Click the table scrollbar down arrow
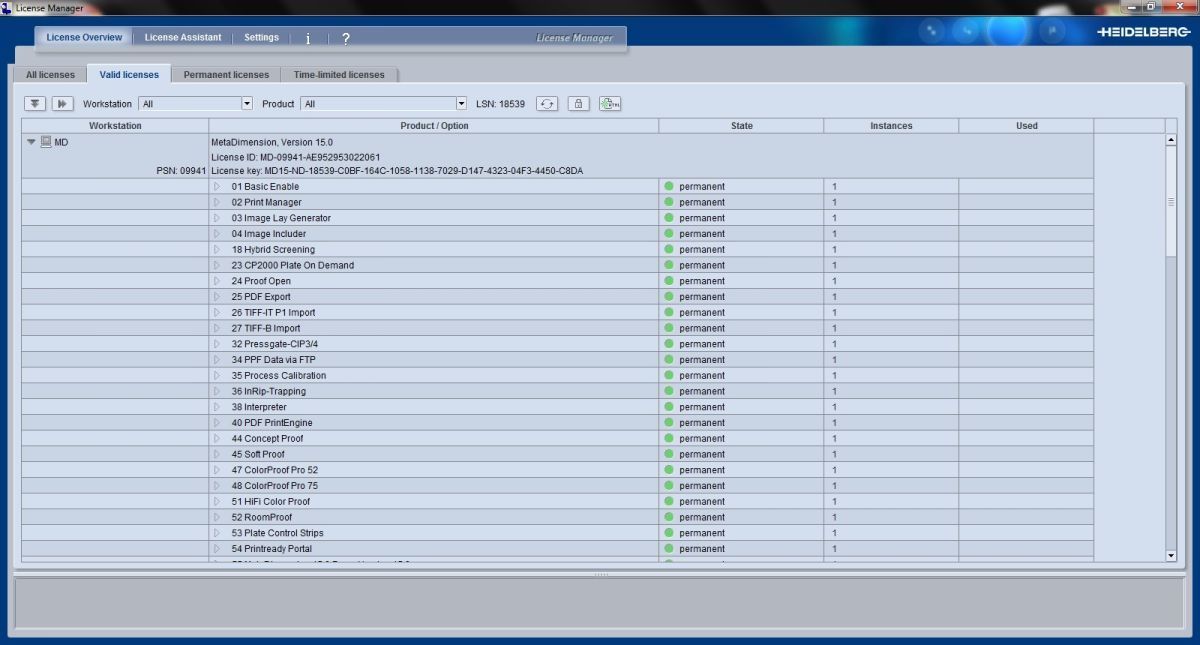The image size is (1200, 645). 1171,555
